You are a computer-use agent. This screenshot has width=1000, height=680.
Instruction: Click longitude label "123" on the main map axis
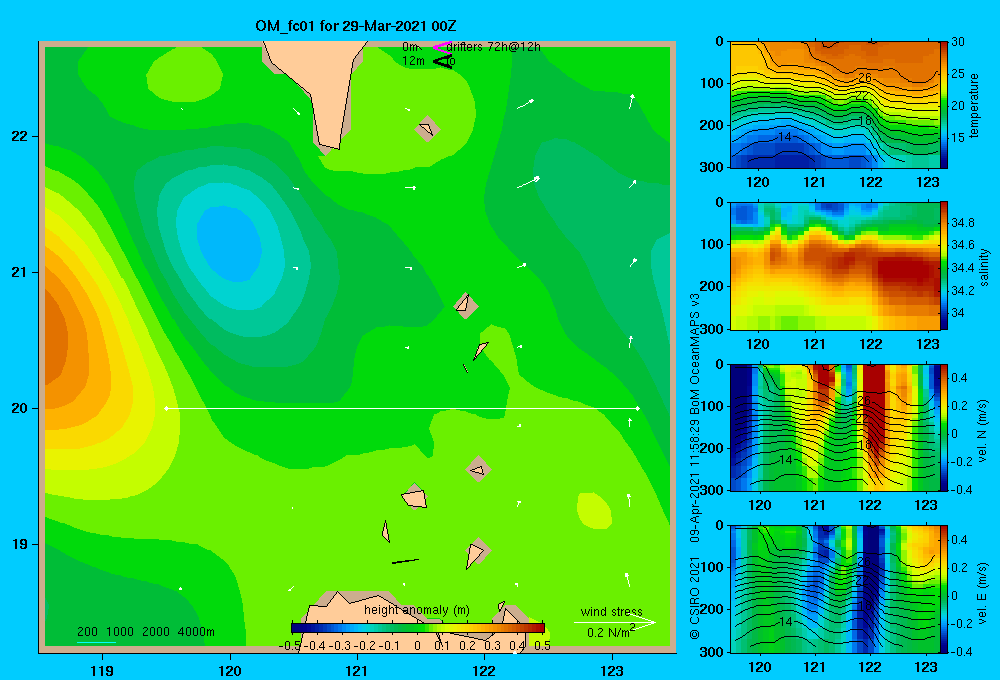612,670
